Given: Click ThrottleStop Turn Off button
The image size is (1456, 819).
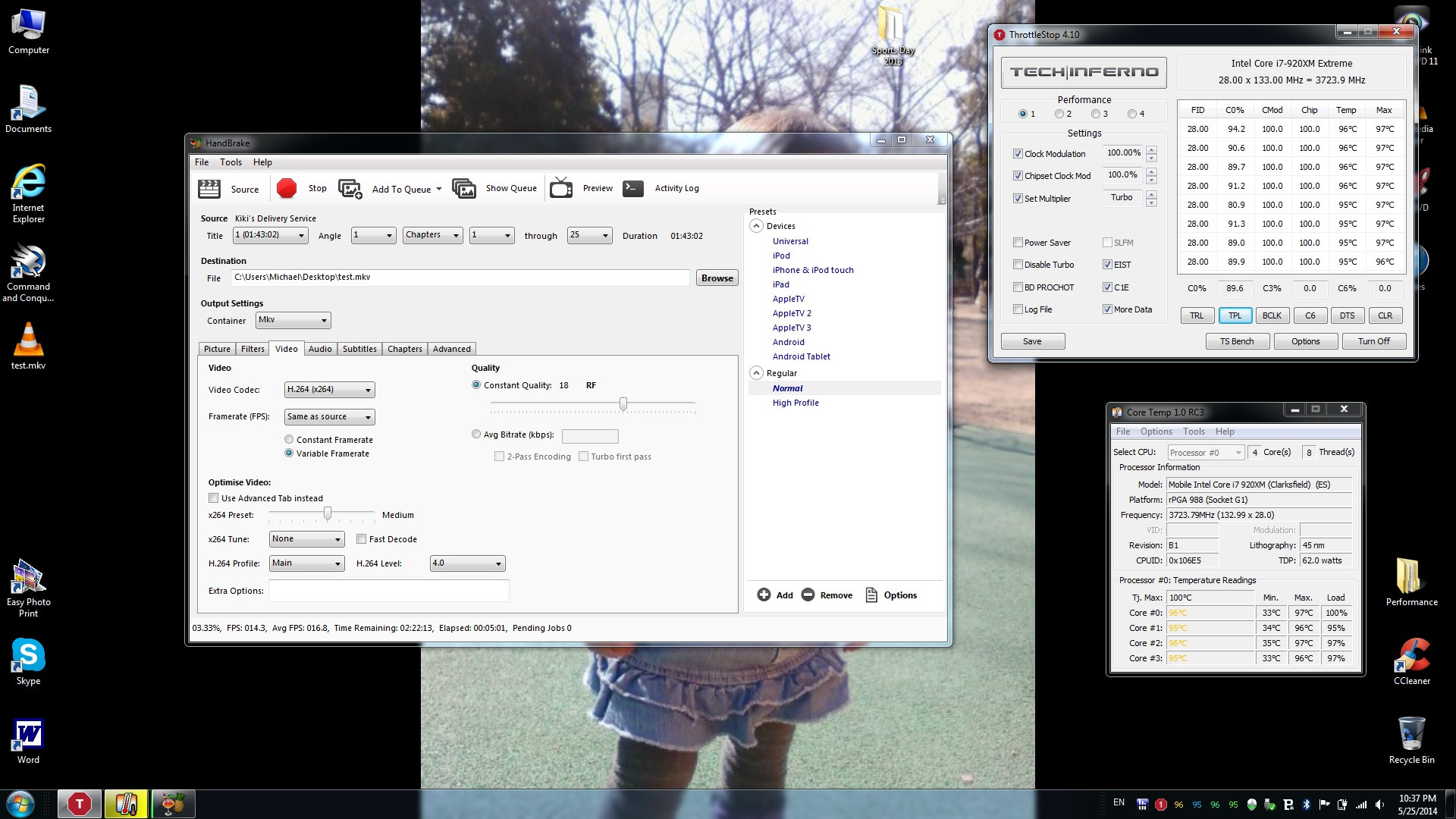Looking at the screenshot, I should tap(1373, 341).
